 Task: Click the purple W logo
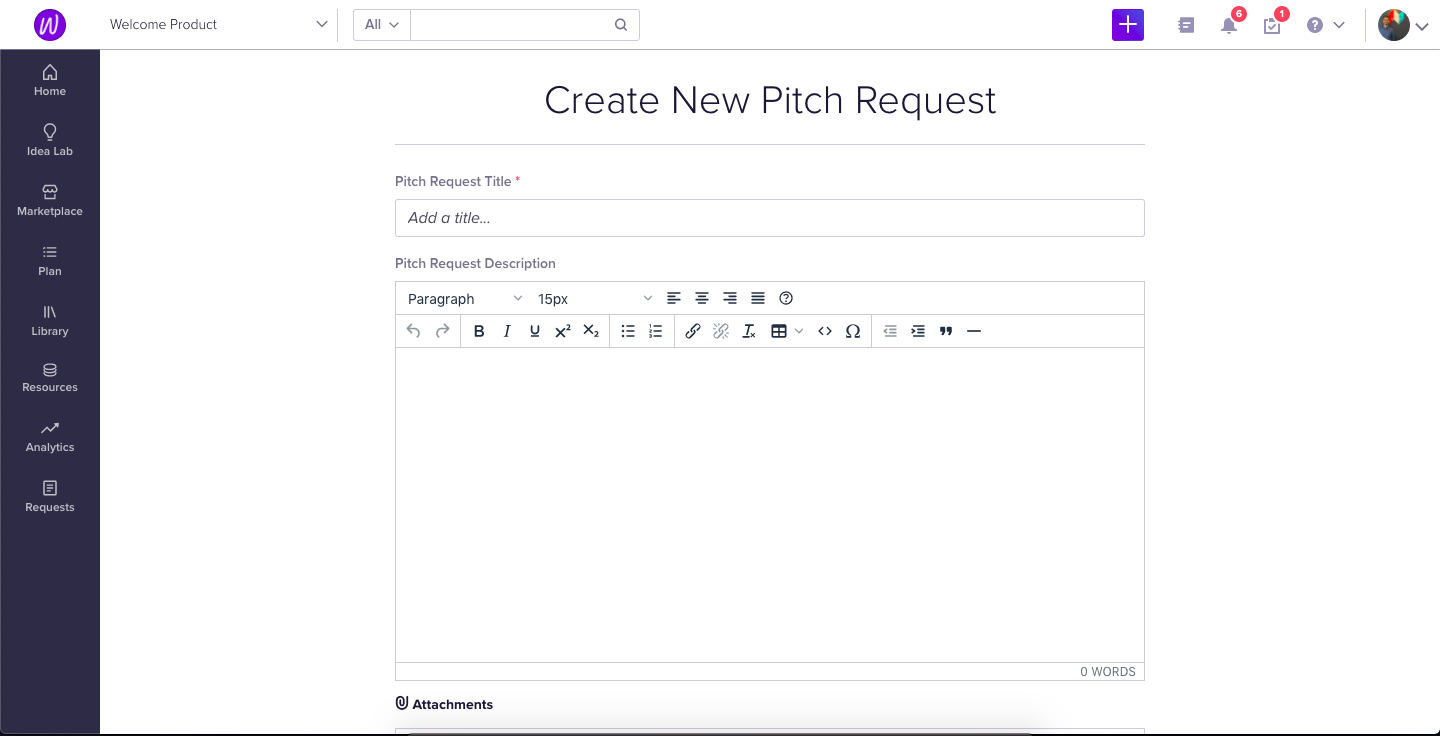pos(50,25)
